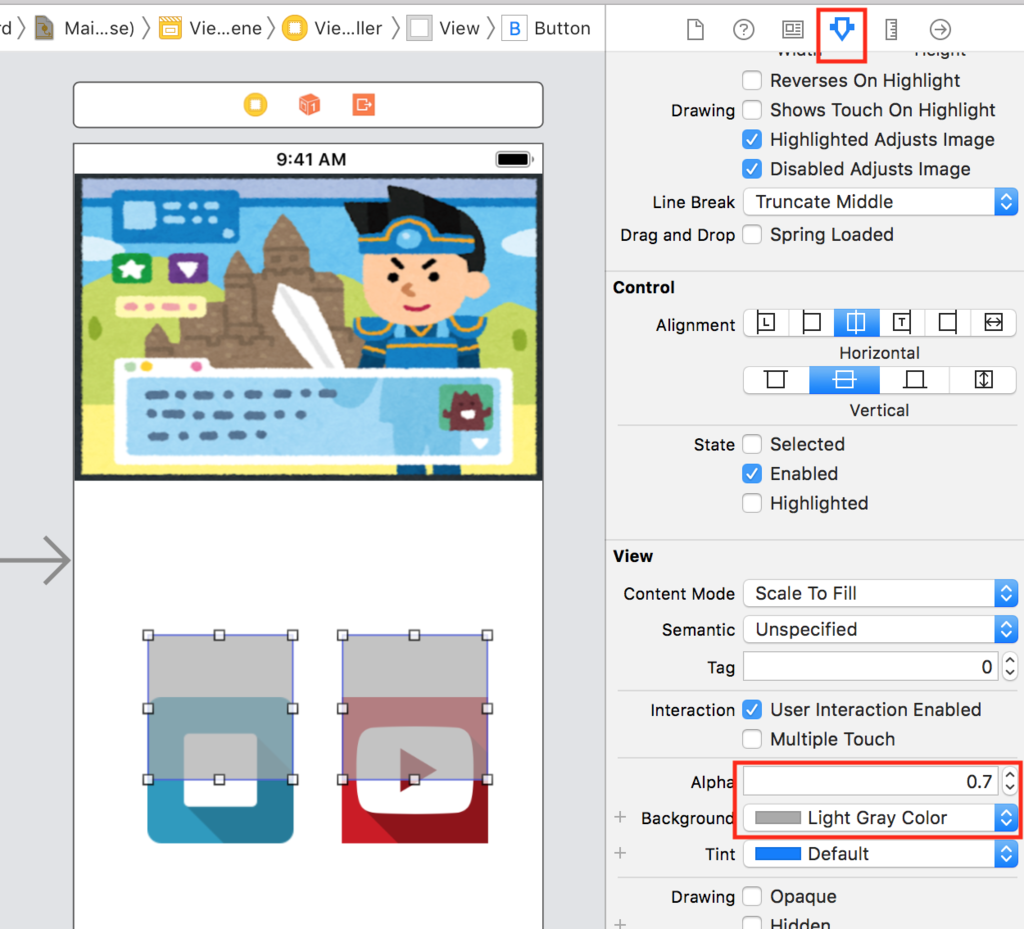Set vertical alignment to center
Screen dimensions: 1024x929
844,379
